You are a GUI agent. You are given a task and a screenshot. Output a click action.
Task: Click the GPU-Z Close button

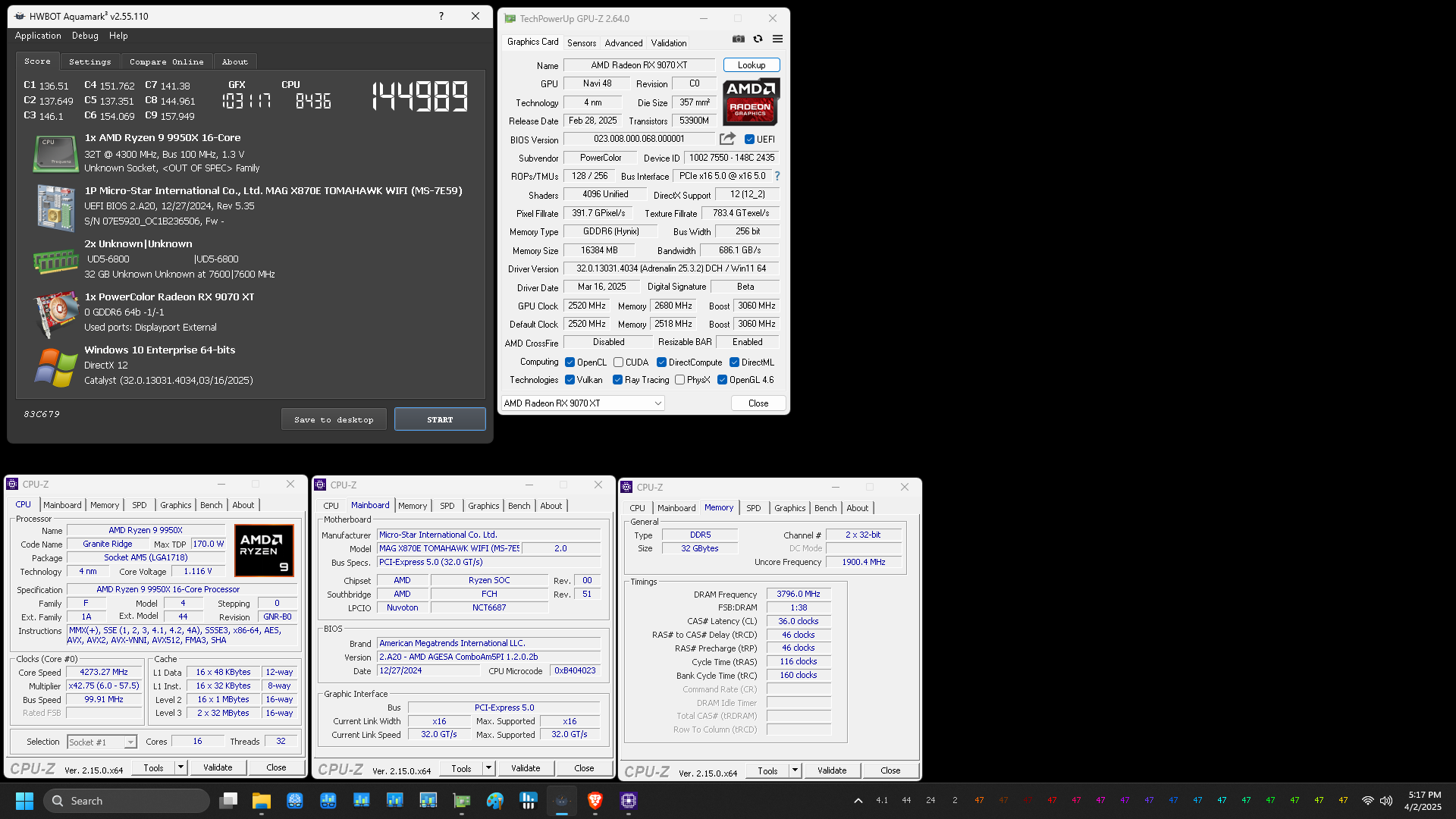click(x=758, y=403)
